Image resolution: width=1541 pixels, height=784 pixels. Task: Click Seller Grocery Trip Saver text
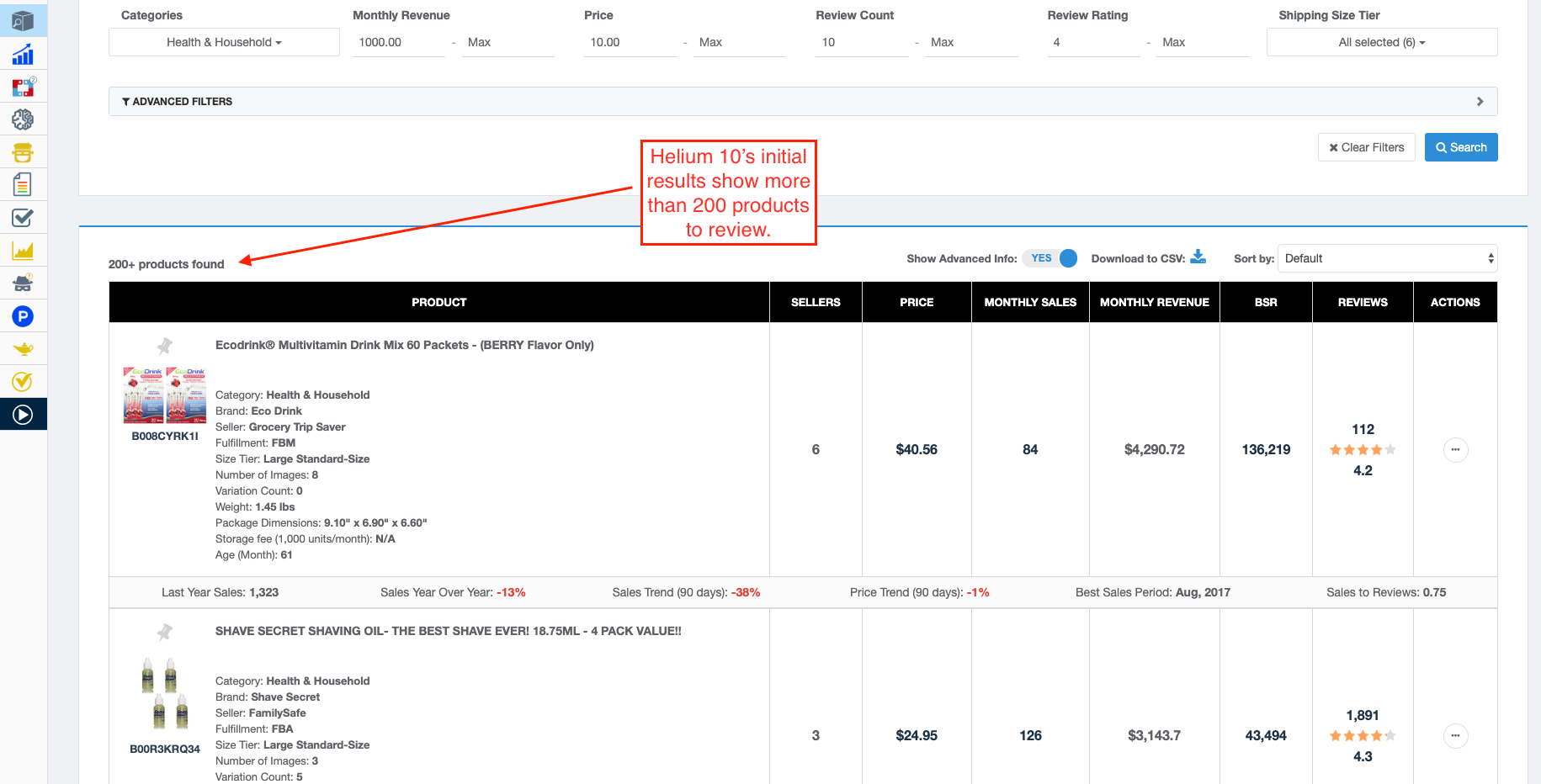[280, 426]
